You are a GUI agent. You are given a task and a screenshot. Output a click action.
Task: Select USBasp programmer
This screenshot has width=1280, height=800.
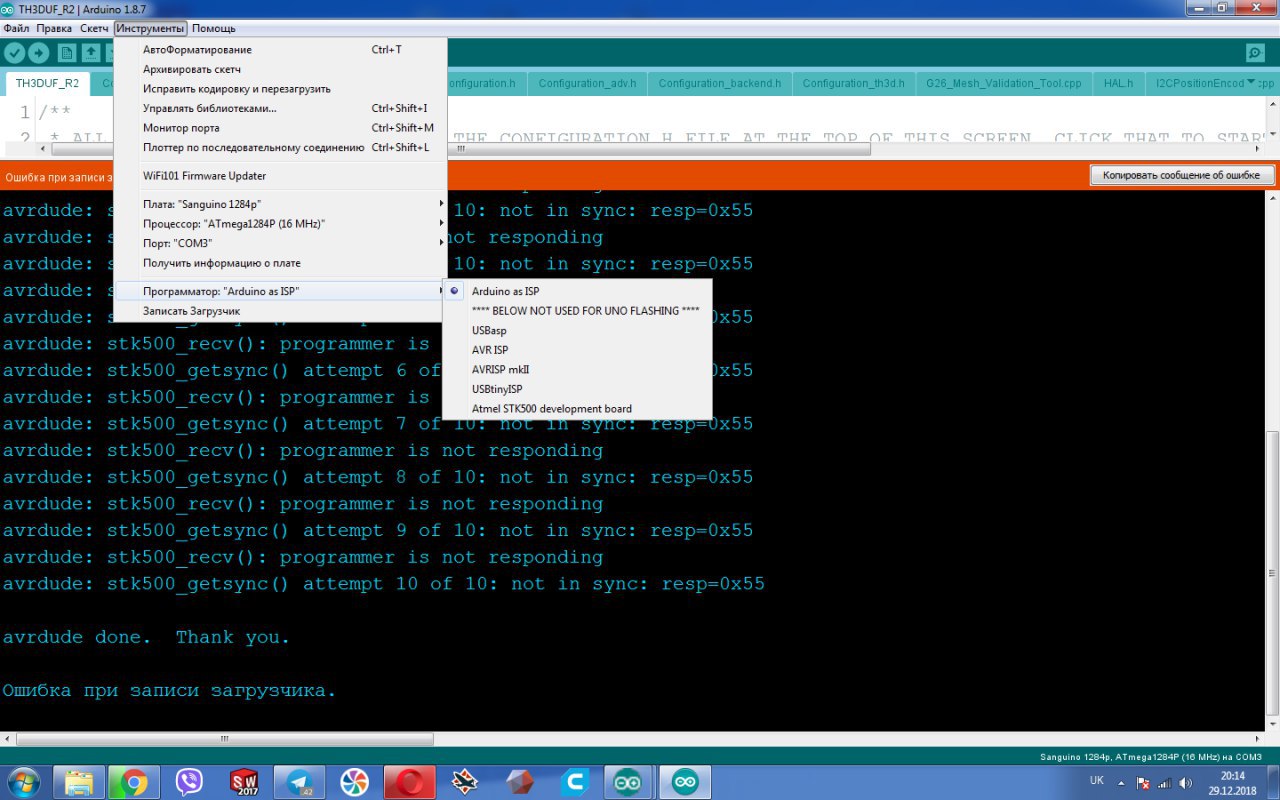point(577,330)
